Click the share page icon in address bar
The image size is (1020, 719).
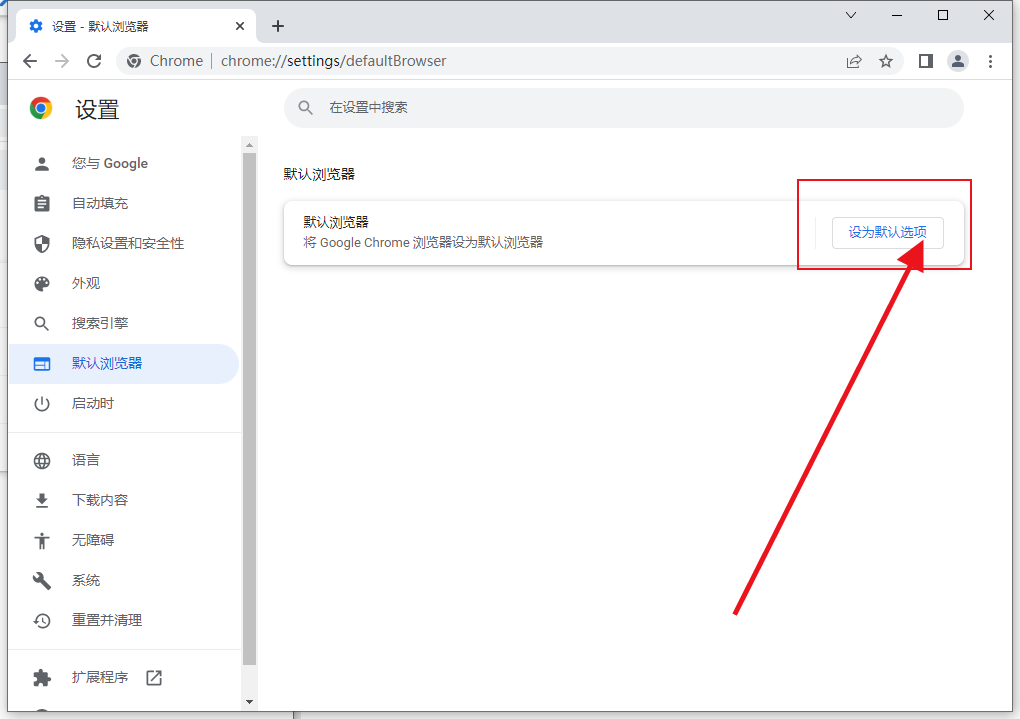[854, 61]
